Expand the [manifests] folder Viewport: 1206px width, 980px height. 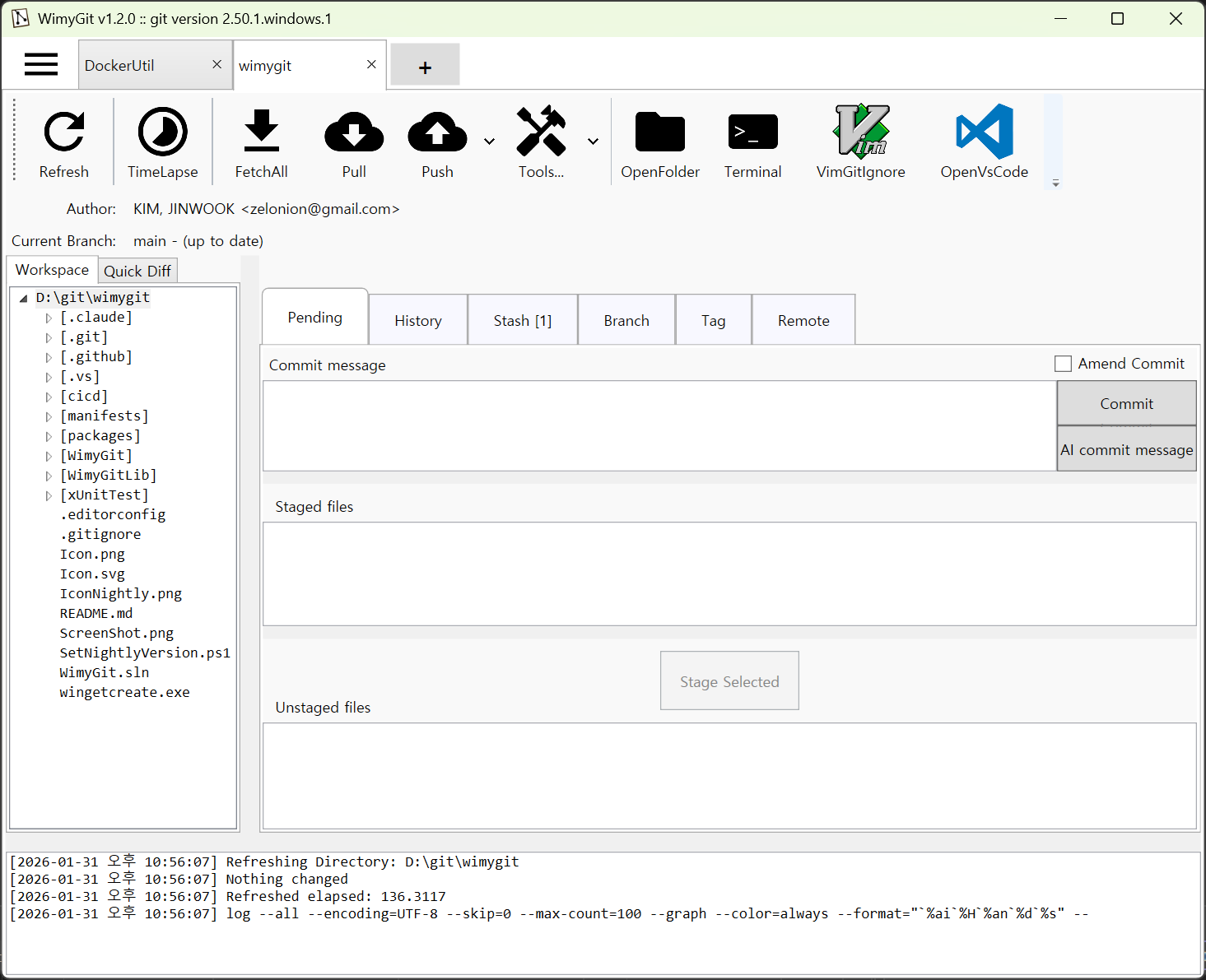point(49,416)
